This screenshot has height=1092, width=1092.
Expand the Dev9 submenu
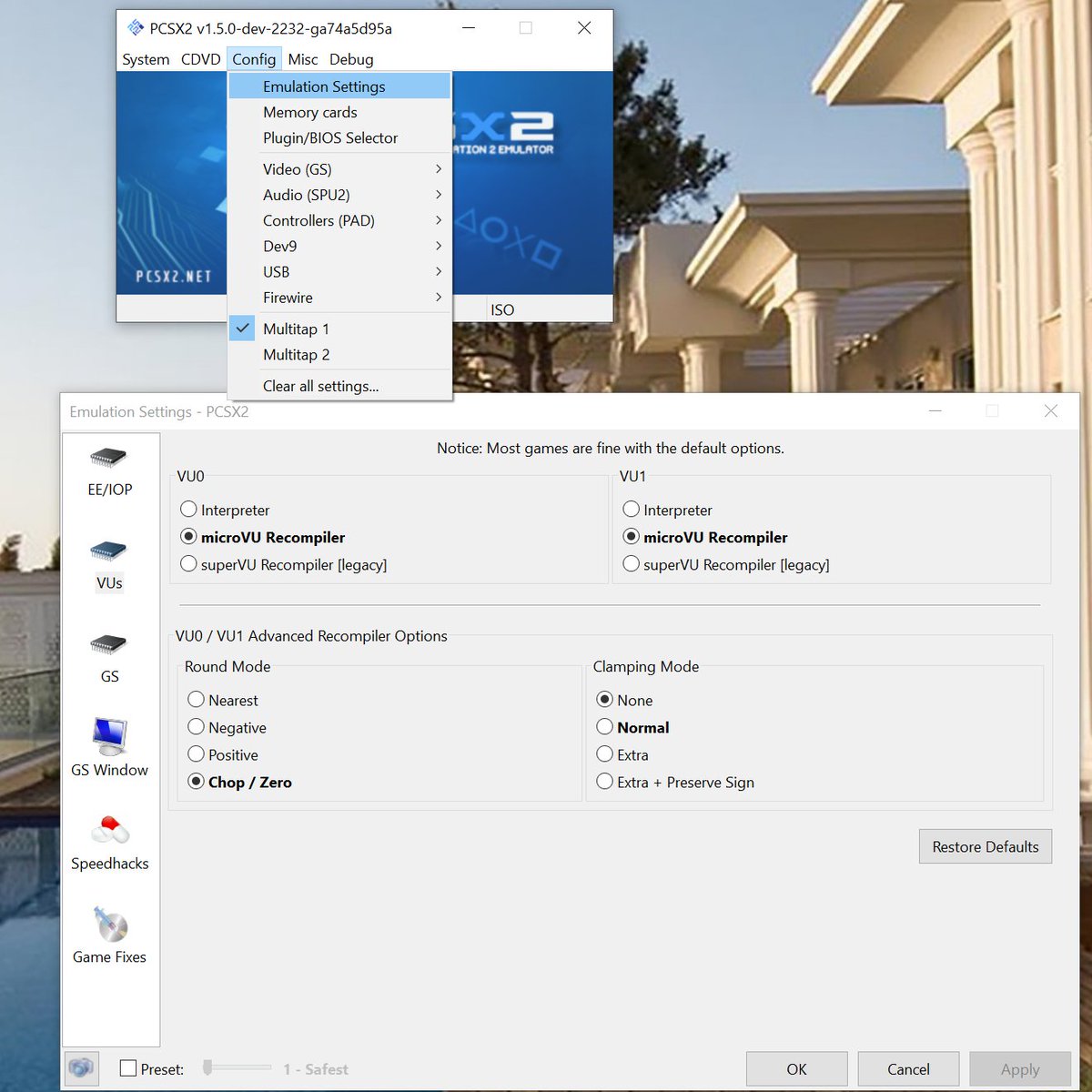click(x=339, y=246)
